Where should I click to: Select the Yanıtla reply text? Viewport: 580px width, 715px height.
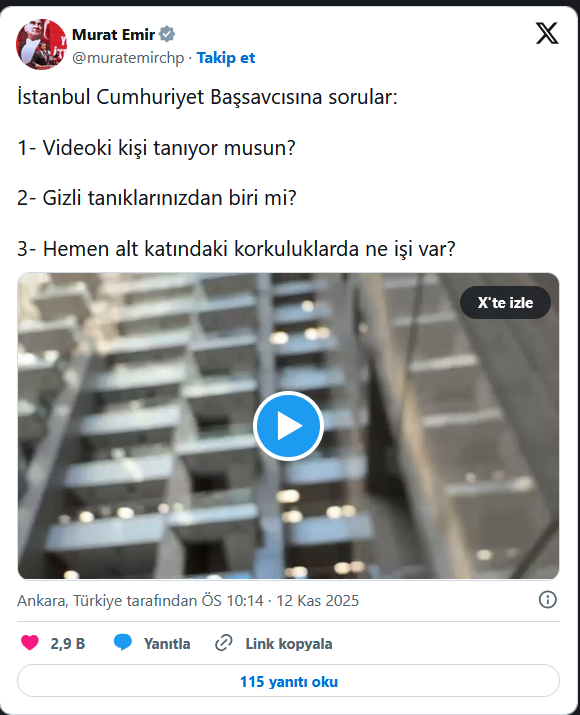pyautogui.click(x=167, y=643)
